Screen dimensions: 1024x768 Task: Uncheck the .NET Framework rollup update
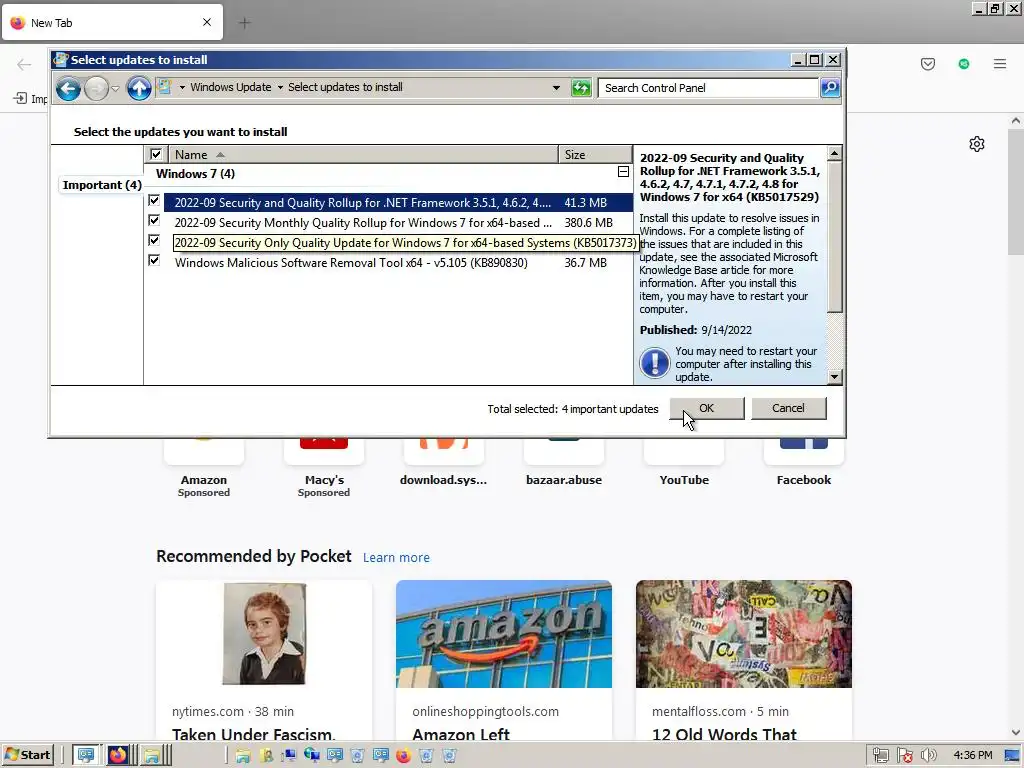coord(154,200)
